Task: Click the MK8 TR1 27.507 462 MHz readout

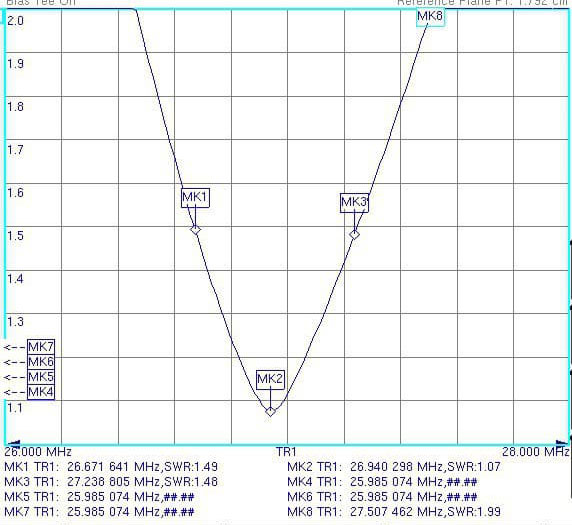Action: click(394, 512)
